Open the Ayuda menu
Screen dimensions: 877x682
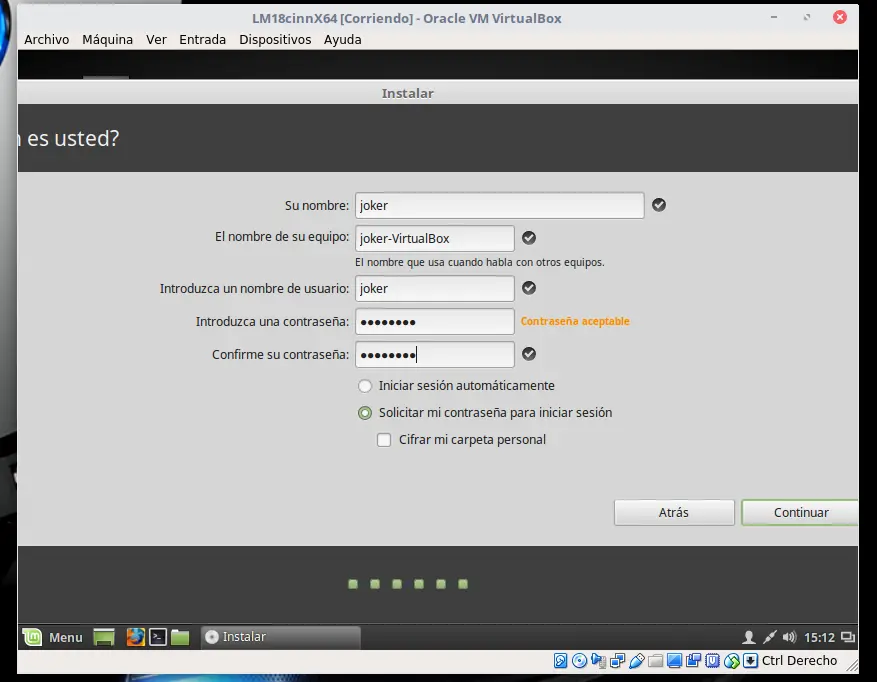coord(342,40)
